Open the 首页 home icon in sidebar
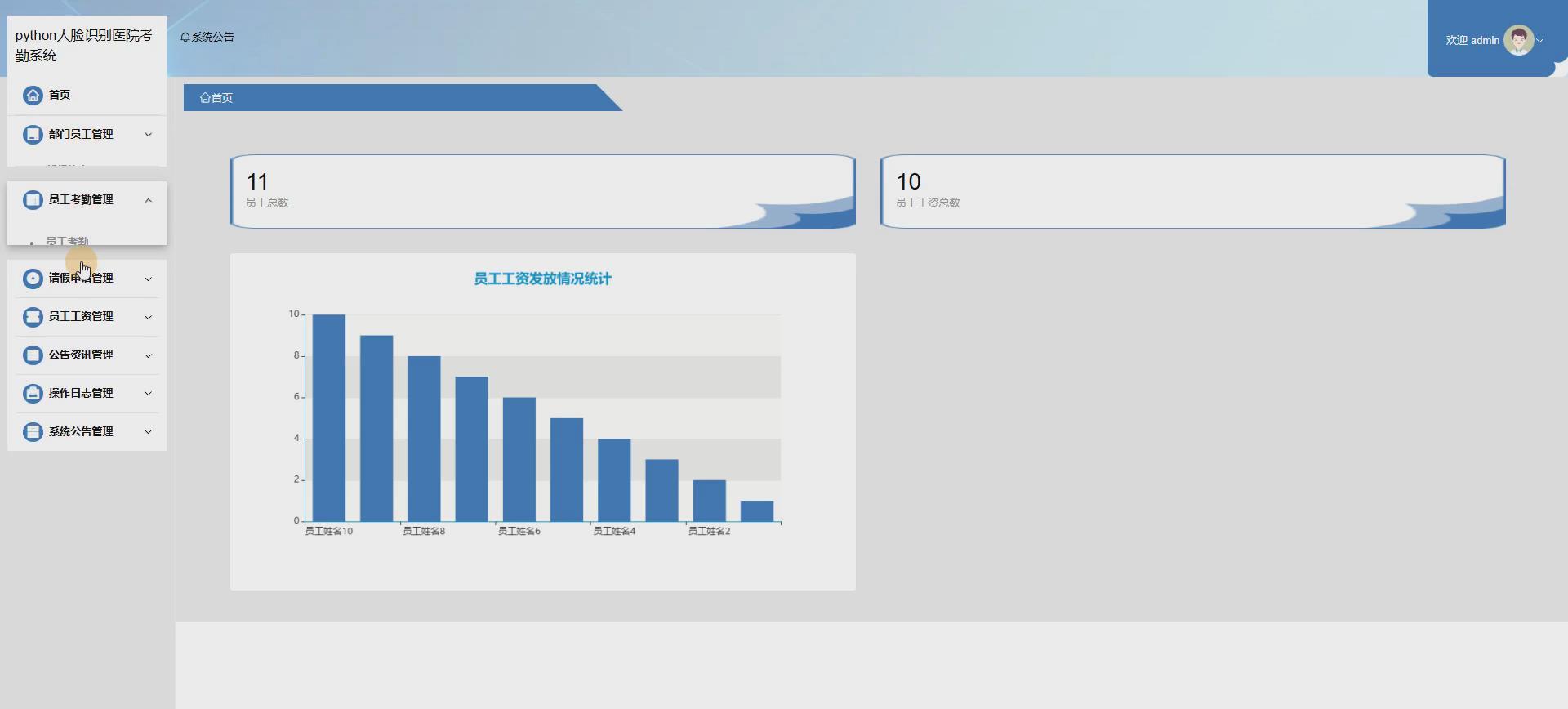Screen dimensions: 1568x709 (x=33, y=96)
